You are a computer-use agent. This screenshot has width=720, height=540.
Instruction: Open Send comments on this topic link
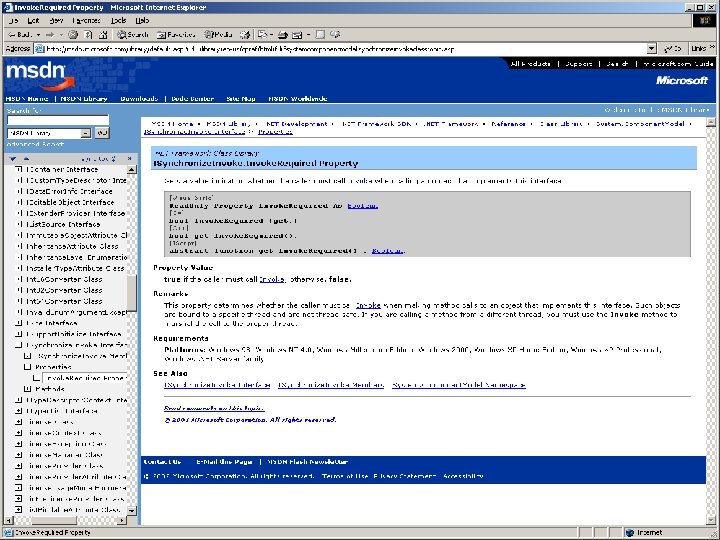pyautogui.click(x=214, y=408)
